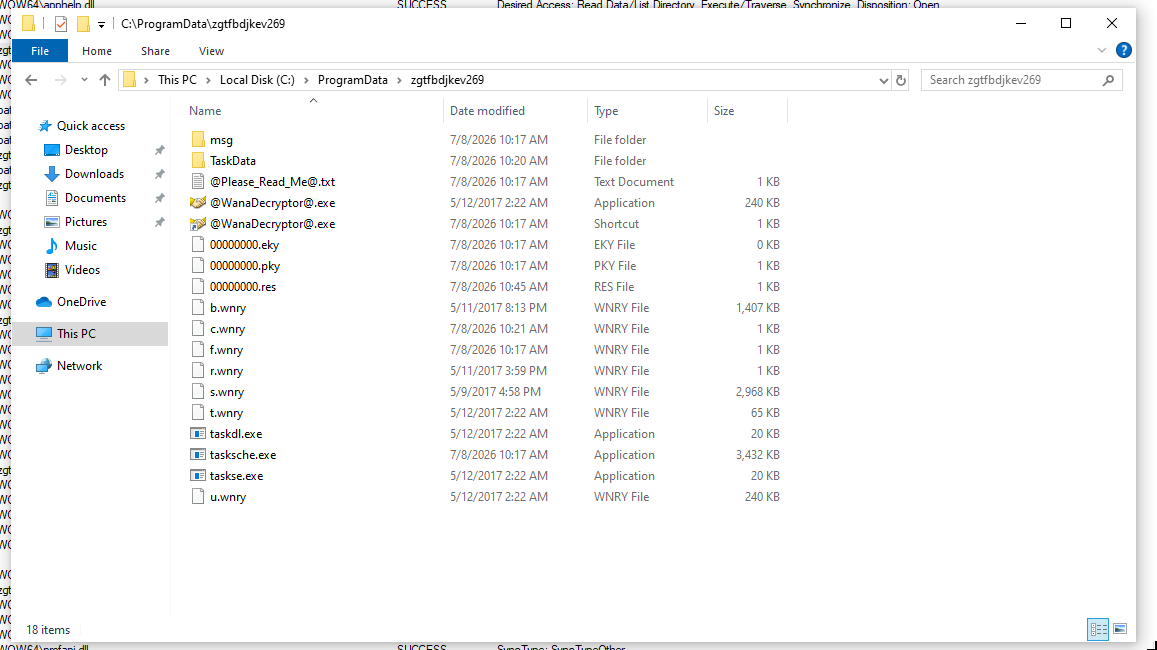Viewport: 1157px width, 650px height.
Task: Go up one level with Up arrow
Action: (x=105, y=80)
